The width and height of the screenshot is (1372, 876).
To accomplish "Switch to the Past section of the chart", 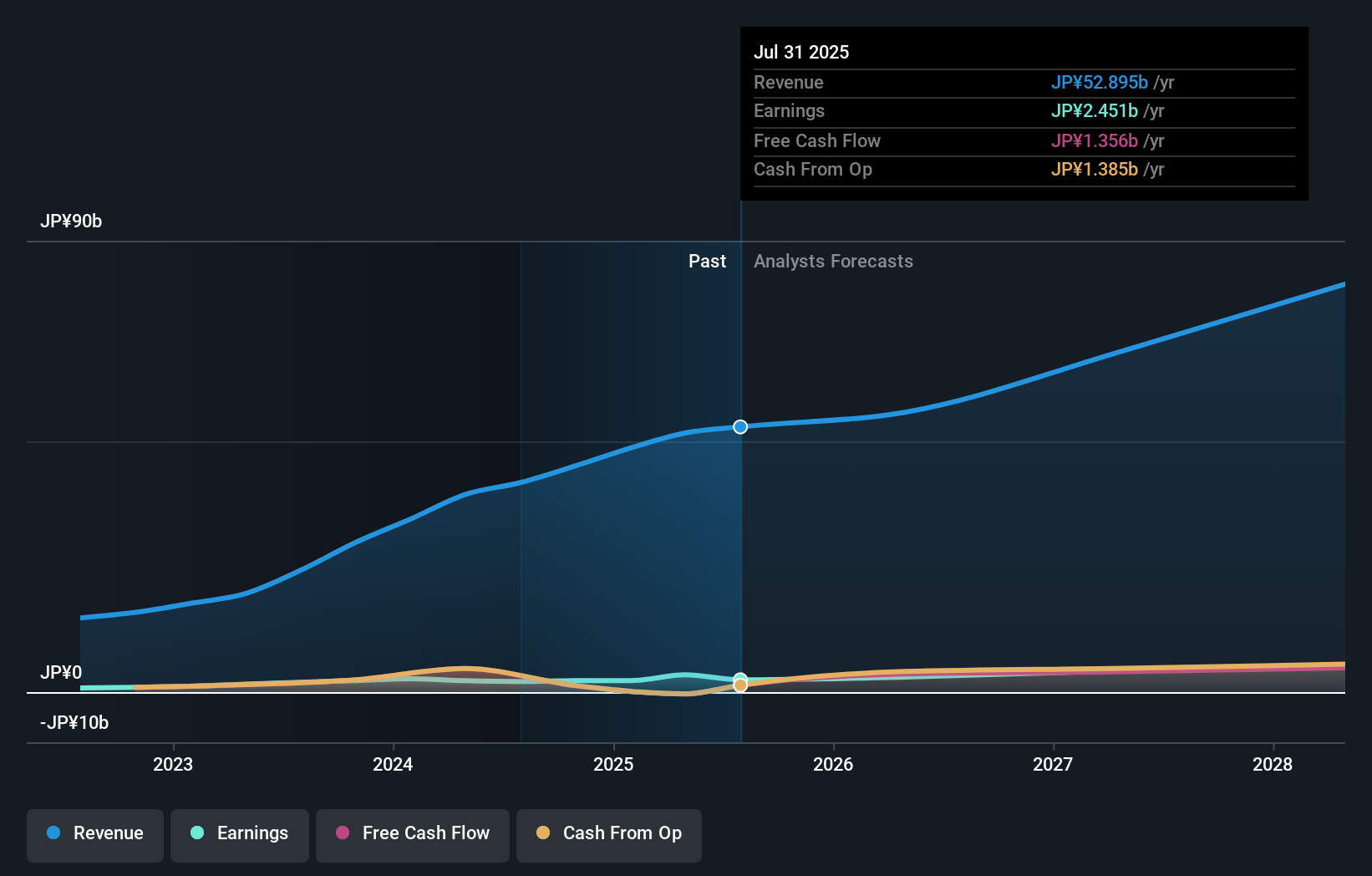I will [708, 261].
